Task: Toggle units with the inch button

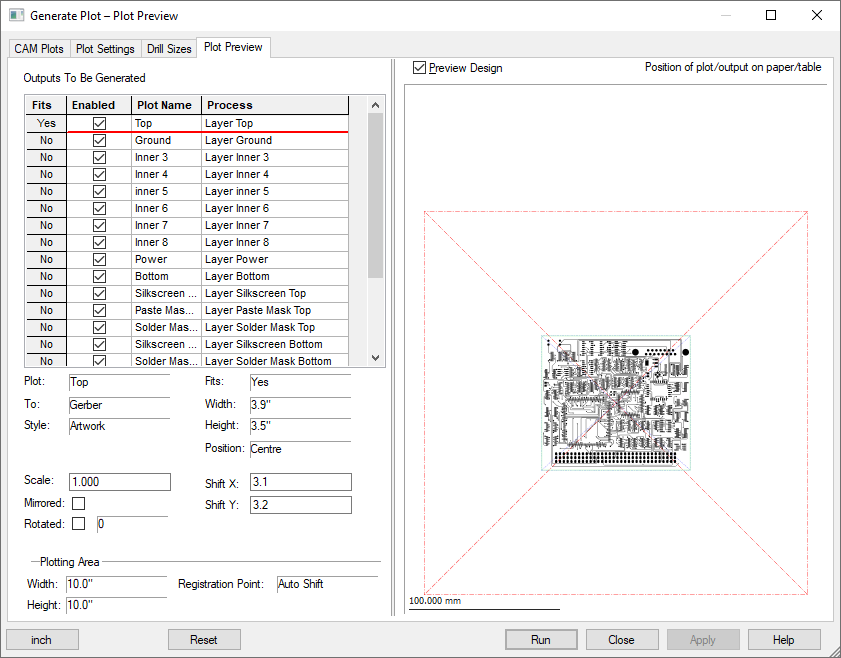Action: (x=42, y=640)
